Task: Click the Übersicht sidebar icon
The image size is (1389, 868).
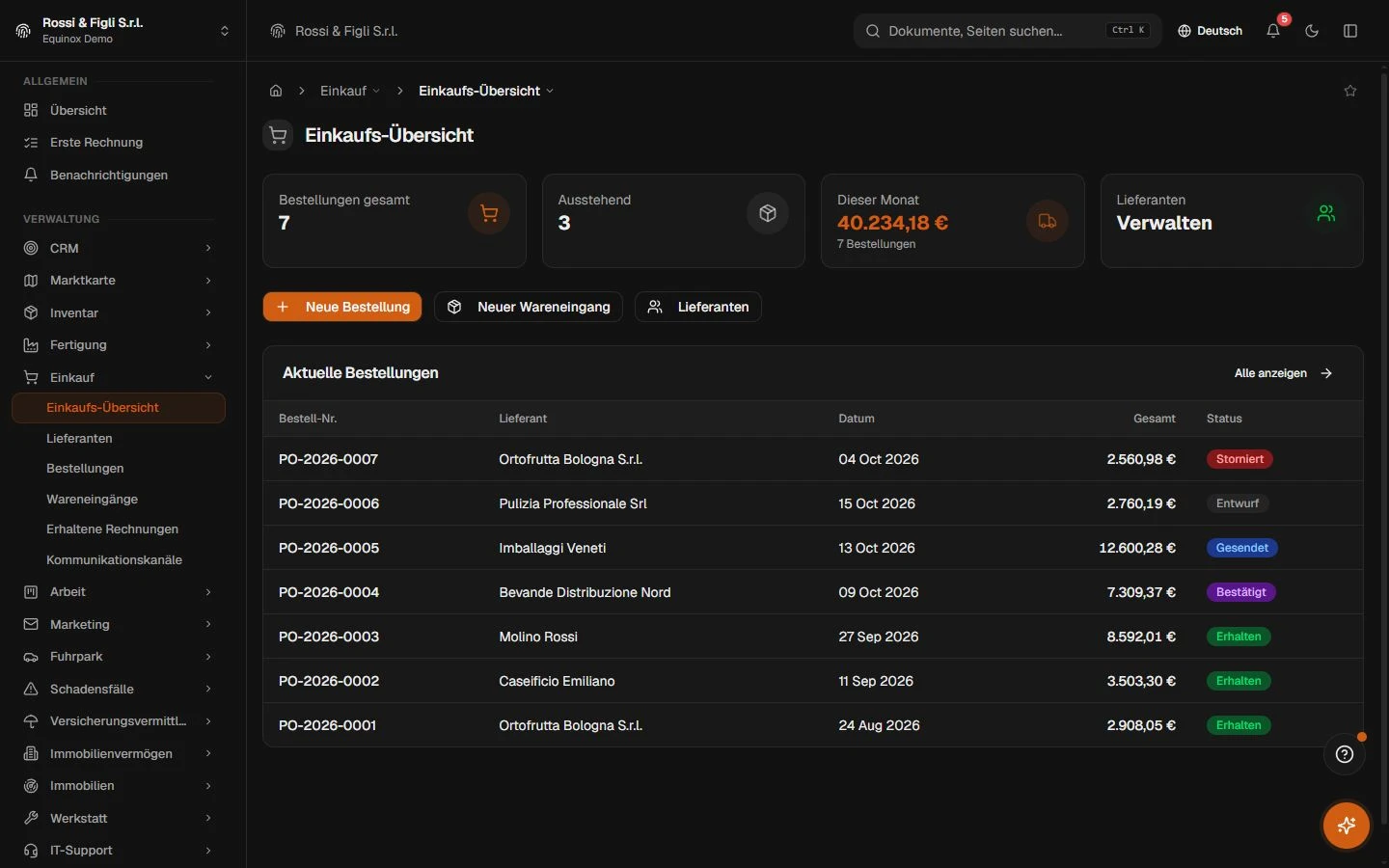Action: click(x=31, y=110)
